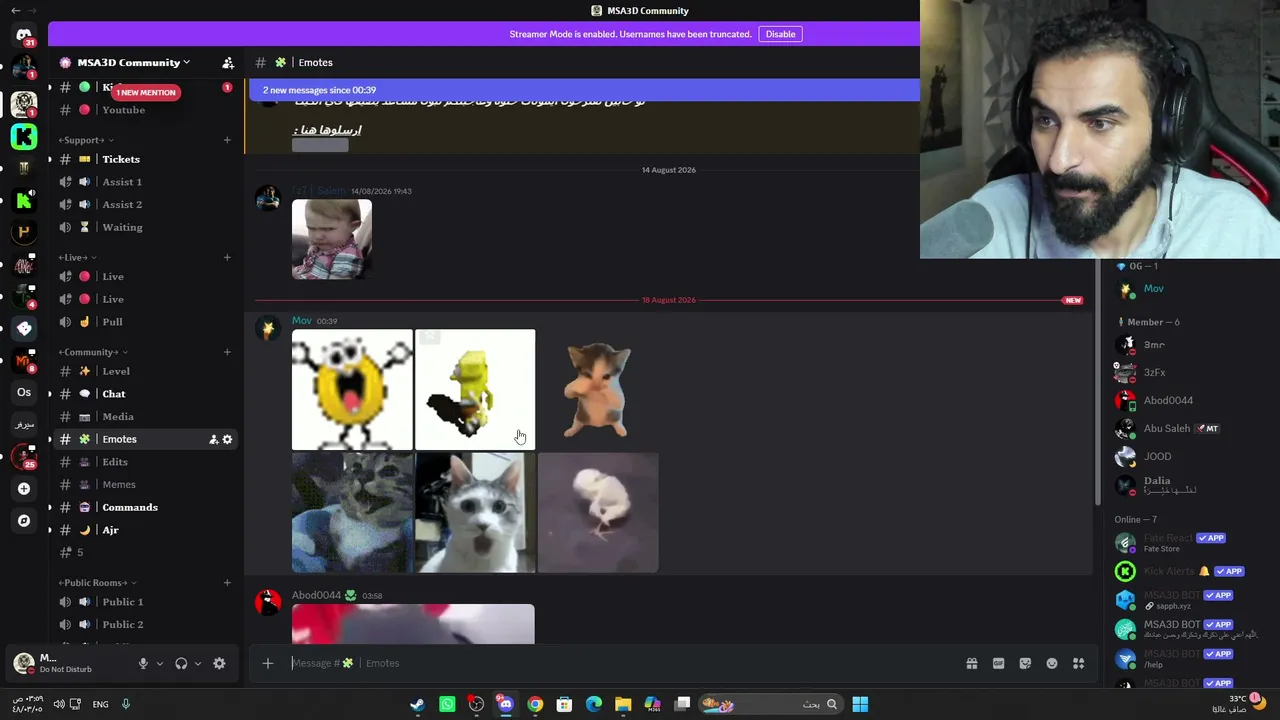Click the message input field for Emotes
1280x720 pixels.
(x=620, y=663)
